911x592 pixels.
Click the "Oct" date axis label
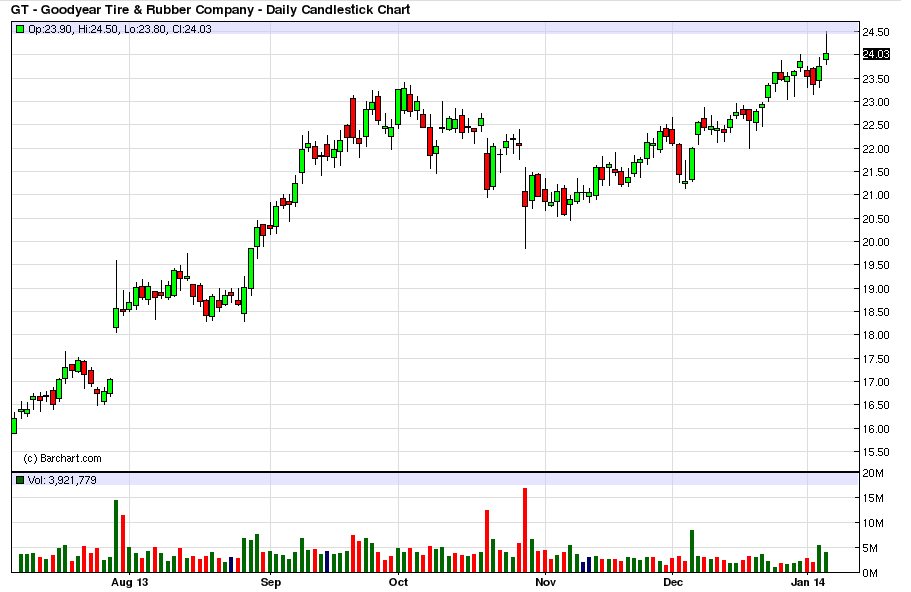coord(398,582)
